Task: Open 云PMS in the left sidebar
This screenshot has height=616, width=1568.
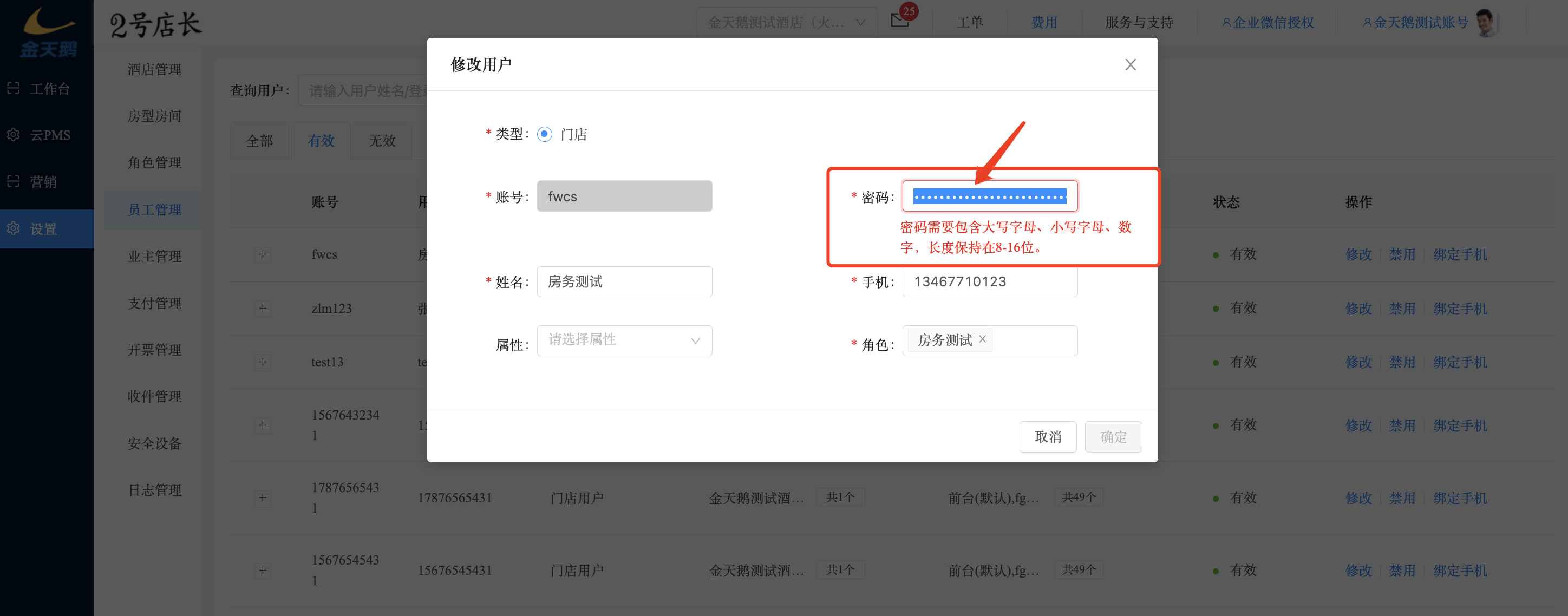Action: (x=47, y=135)
